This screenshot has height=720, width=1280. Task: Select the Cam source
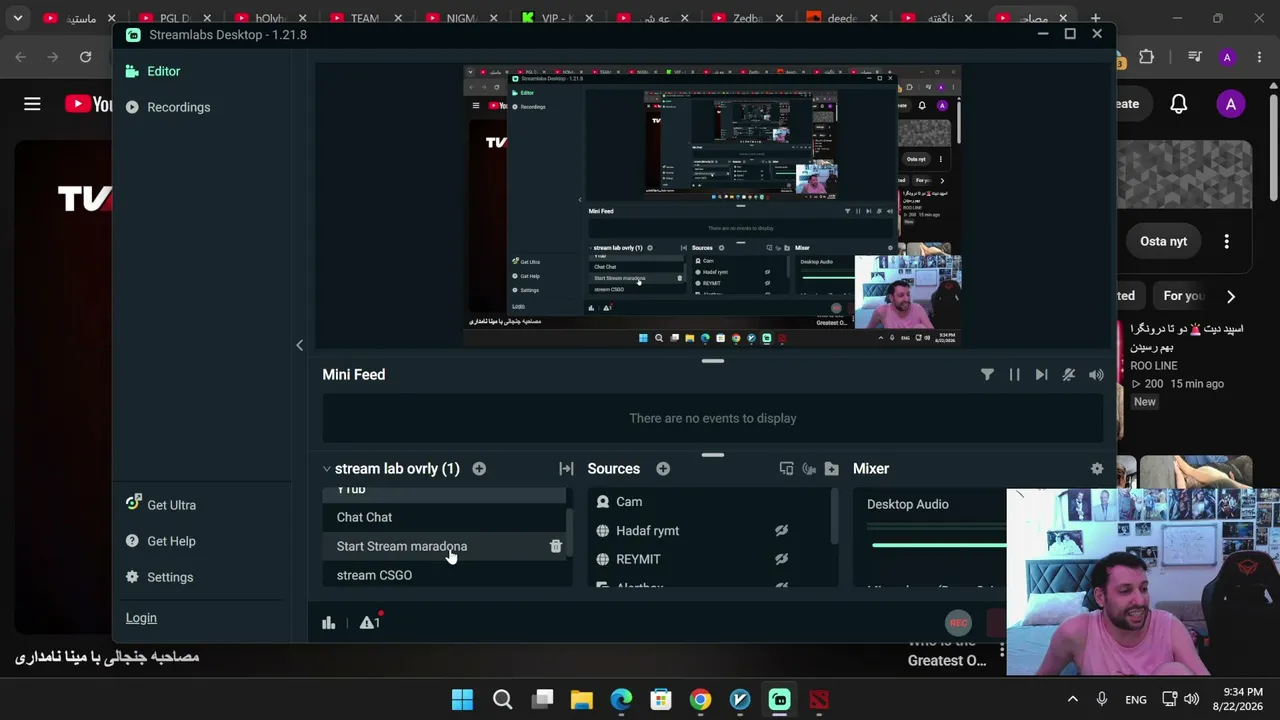(x=709, y=502)
